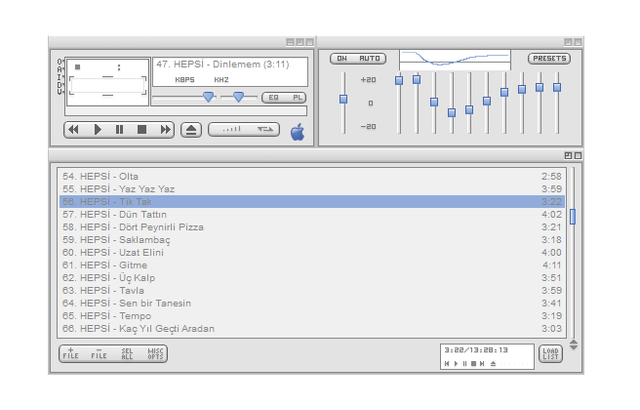The width and height of the screenshot is (640, 410).
Task: Click the time display in main window
Action: (x=107, y=67)
